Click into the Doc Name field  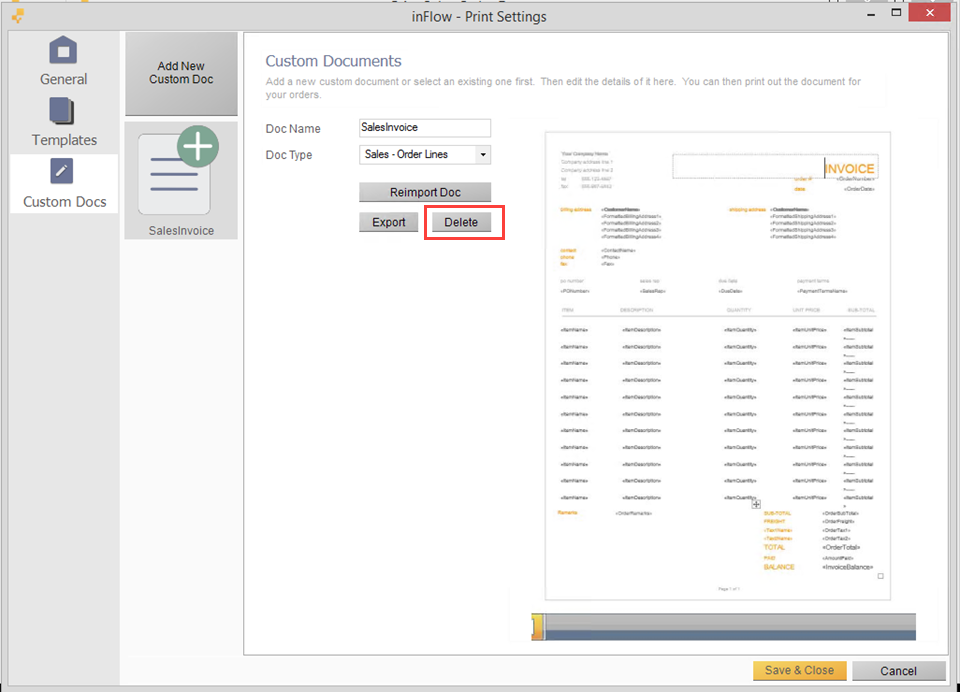[x=425, y=127]
